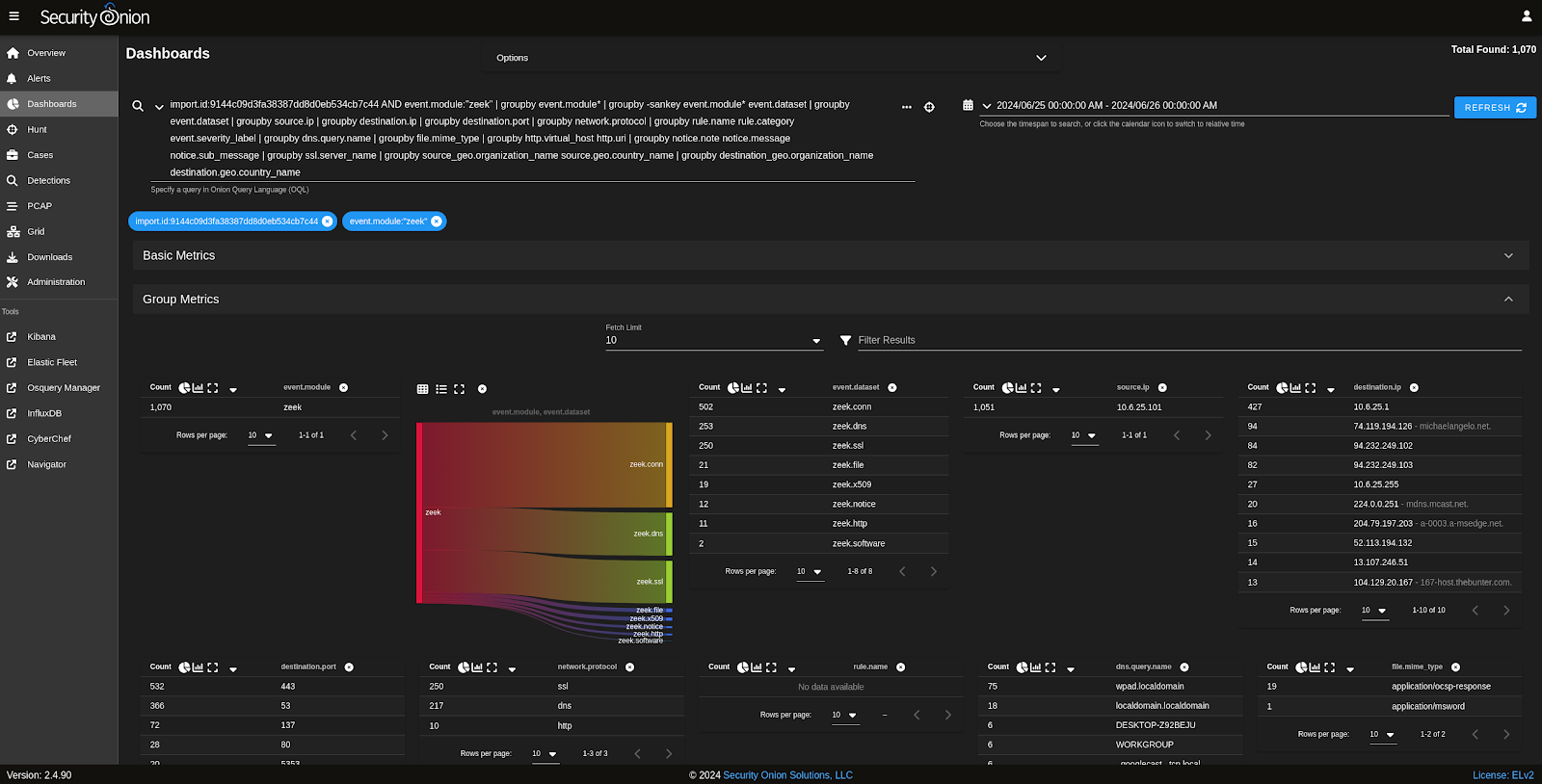
Task: Remove the import.id filter chip
Action: [x=327, y=222]
